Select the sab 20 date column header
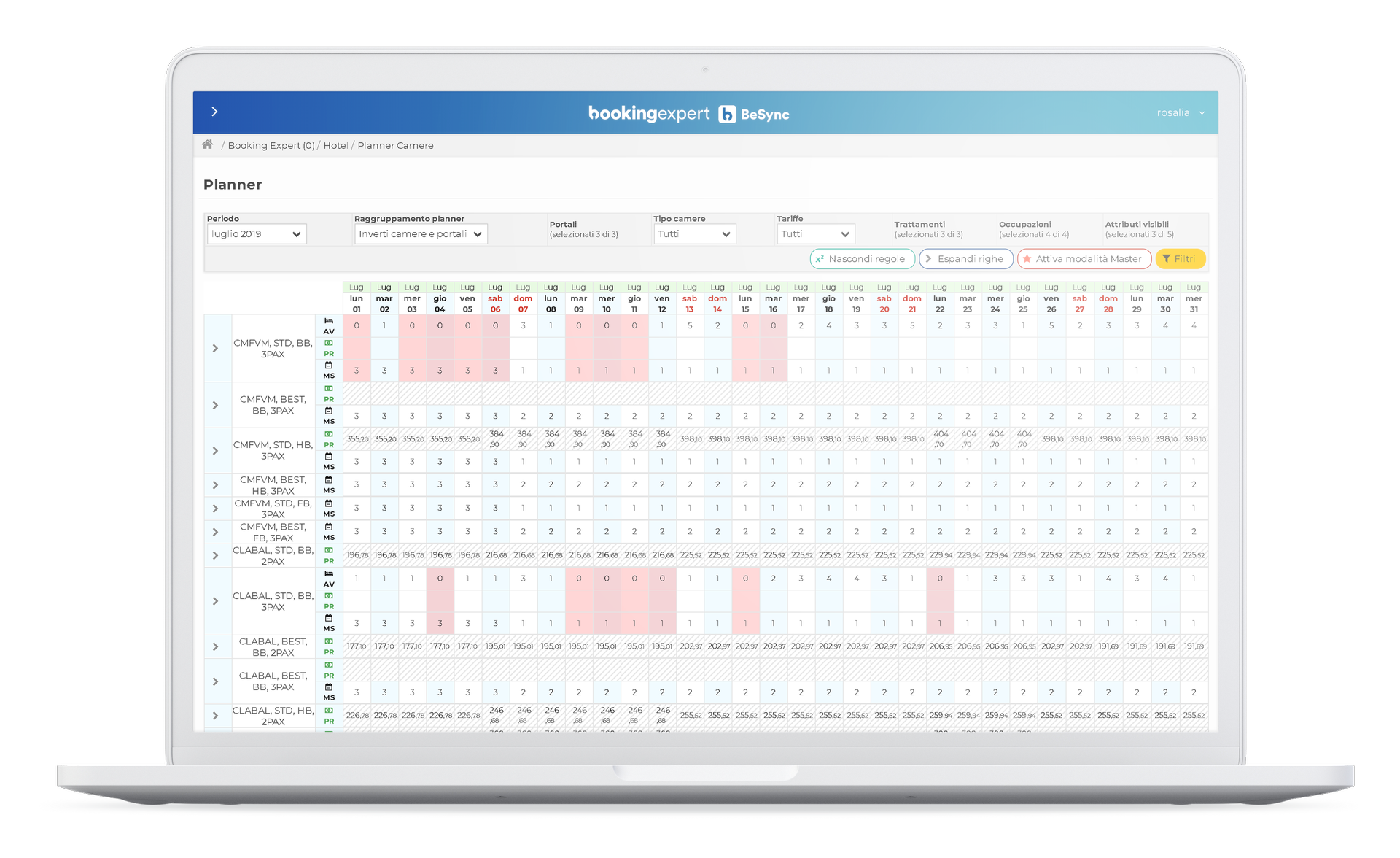The width and height of the screenshot is (1400, 858). pyautogui.click(x=884, y=298)
